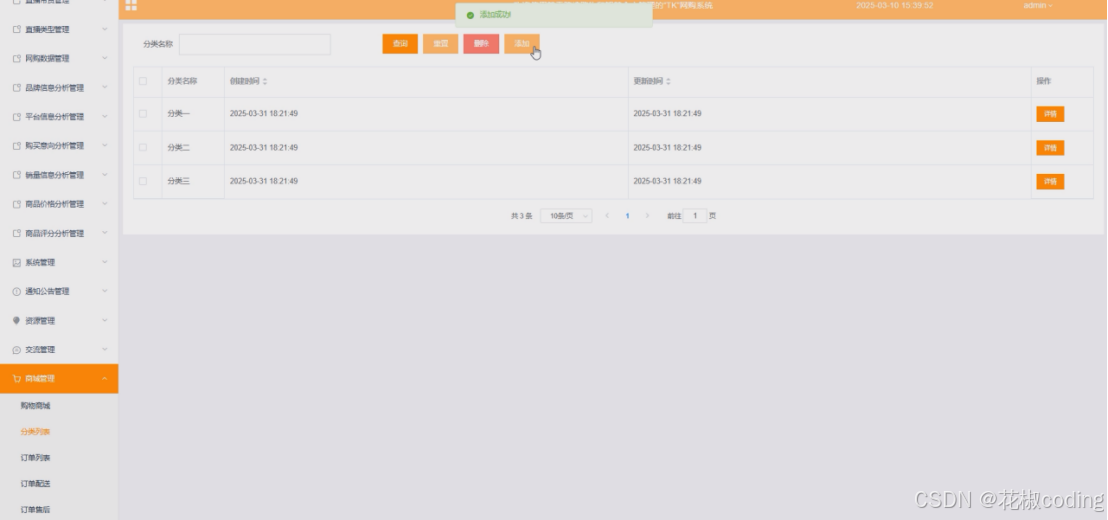Check the box for row 分类一
The width and height of the screenshot is (1108, 520).
143,114
